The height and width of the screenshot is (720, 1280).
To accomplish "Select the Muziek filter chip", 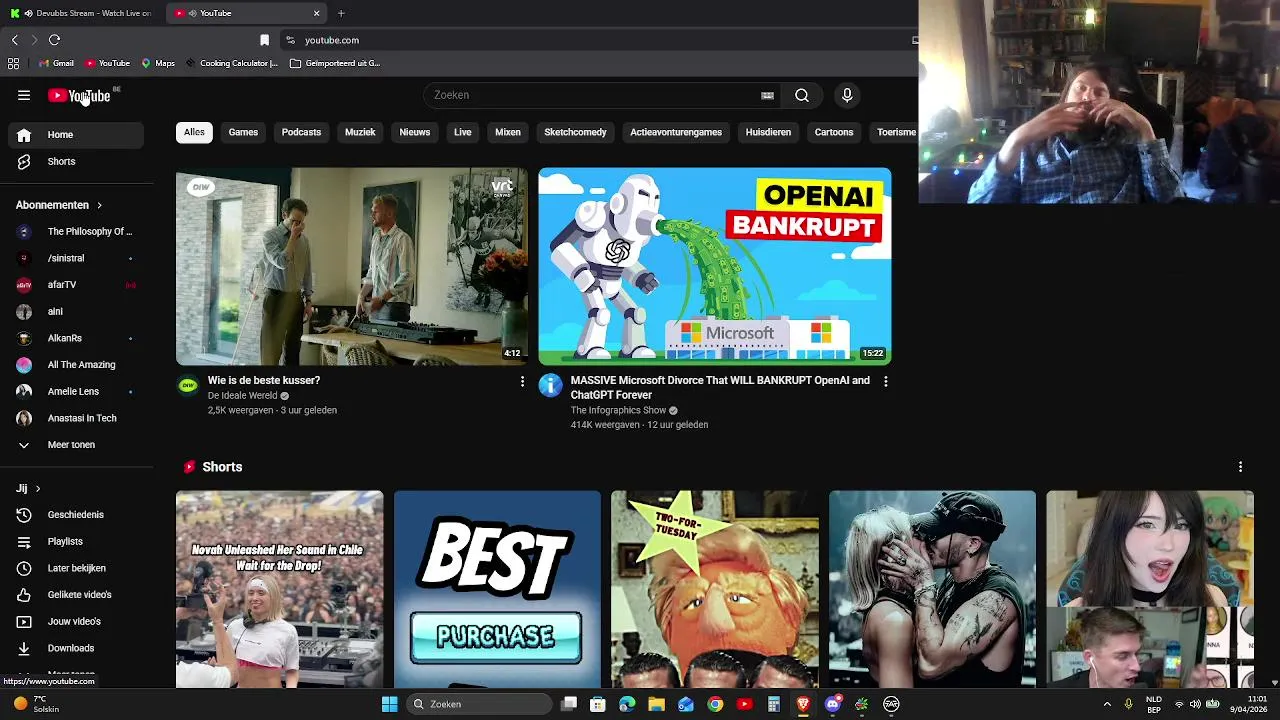I will click(360, 132).
